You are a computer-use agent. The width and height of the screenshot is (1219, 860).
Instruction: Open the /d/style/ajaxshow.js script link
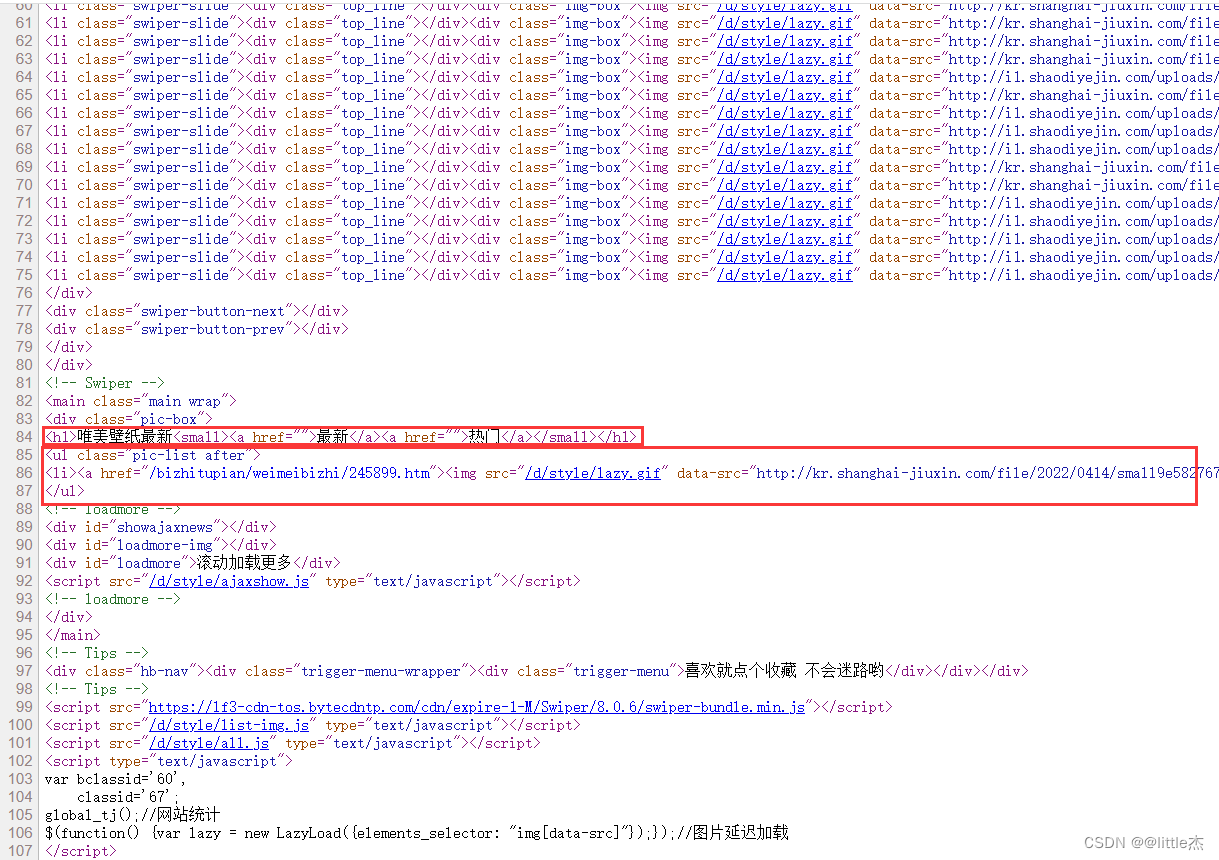click(x=229, y=581)
